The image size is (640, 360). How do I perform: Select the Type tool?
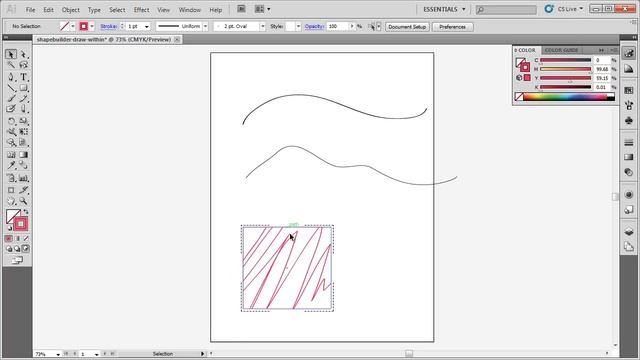click(24, 77)
